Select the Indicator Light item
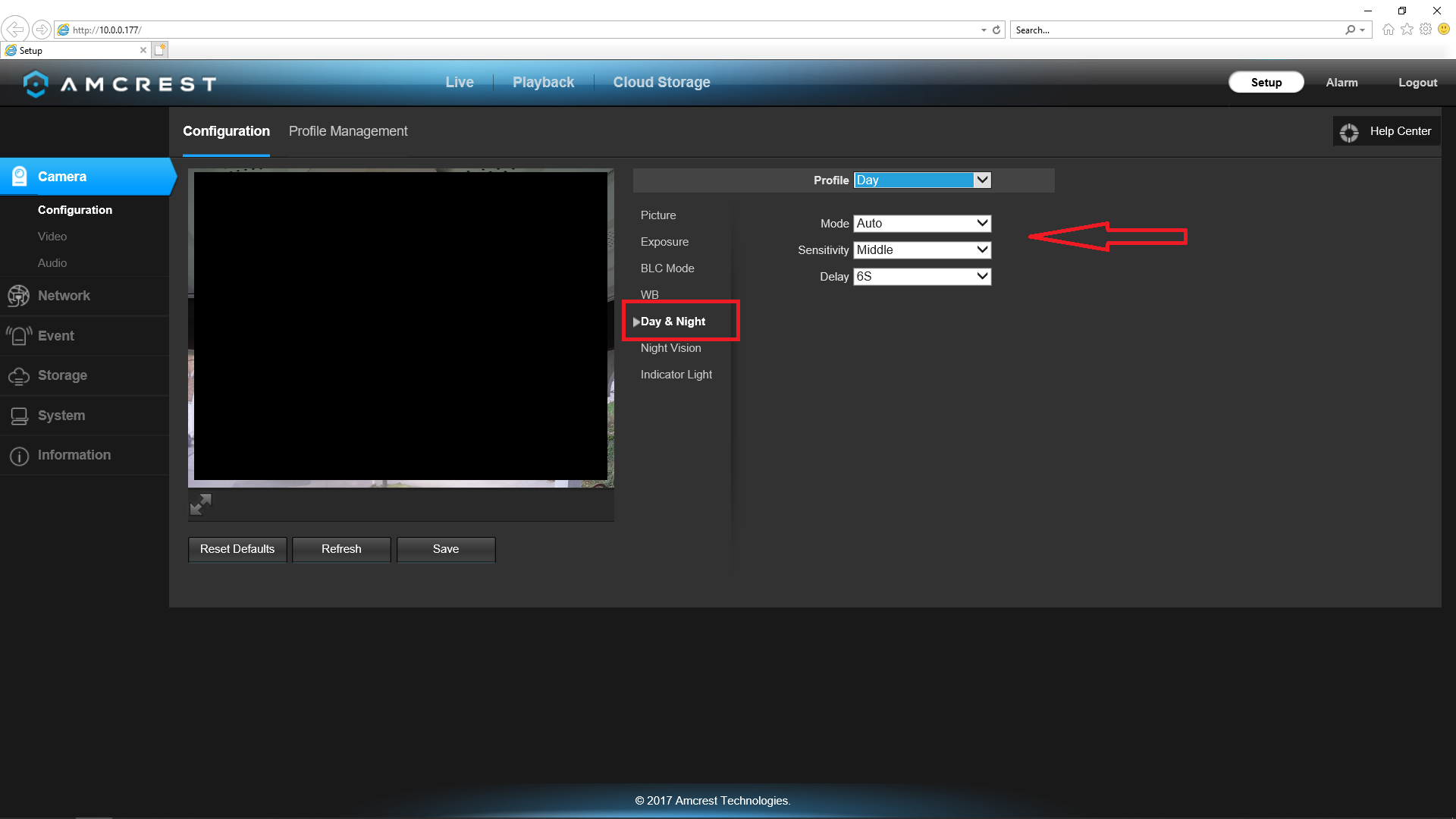1456x819 pixels. 676,375
